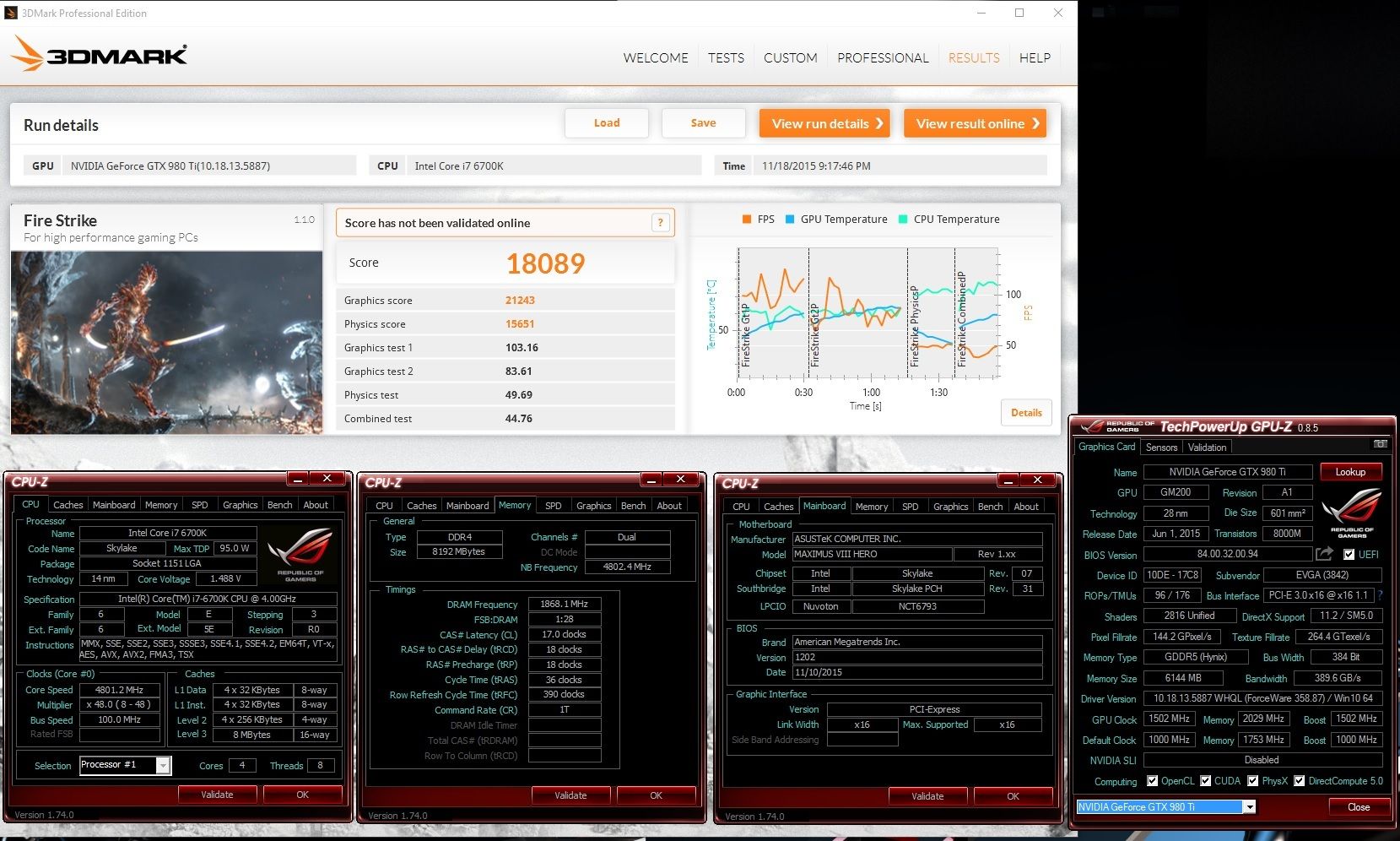Click the Save button in Run details
Image resolution: width=1400 pixels, height=841 pixels.
pyautogui.click(x=703, y=123)
